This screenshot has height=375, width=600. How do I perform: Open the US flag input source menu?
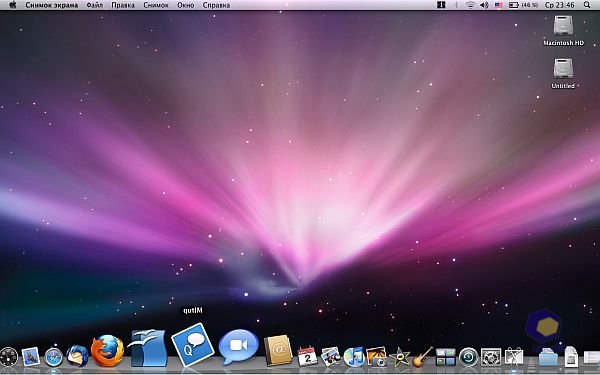pos(499,5)
